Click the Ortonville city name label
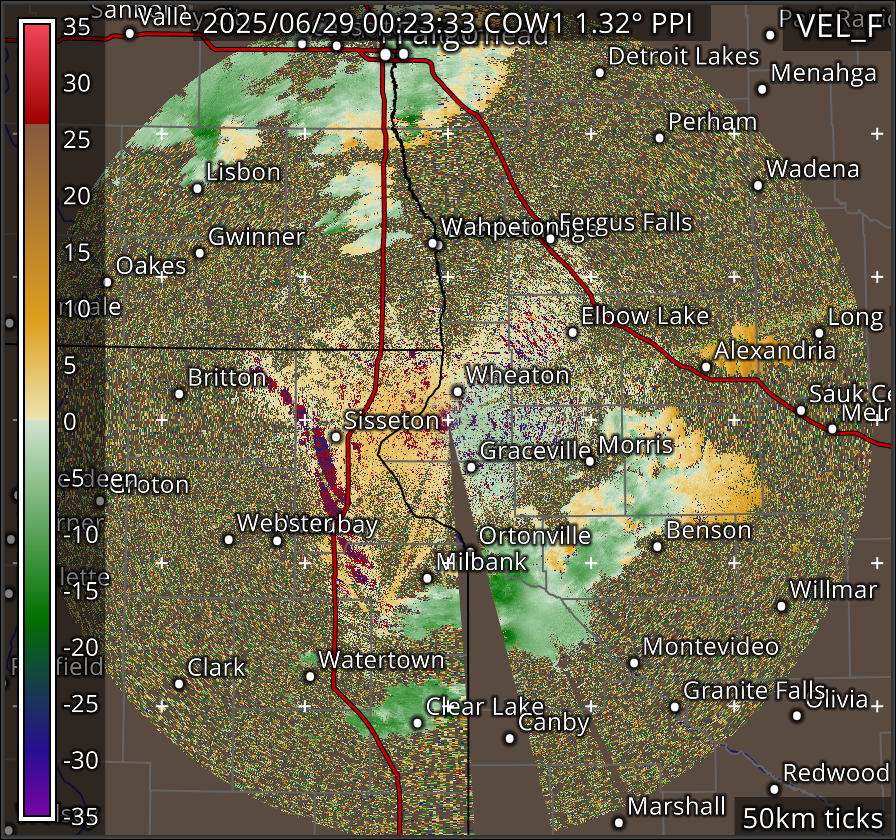The image size is (896, 840). (x=535, y=535)
